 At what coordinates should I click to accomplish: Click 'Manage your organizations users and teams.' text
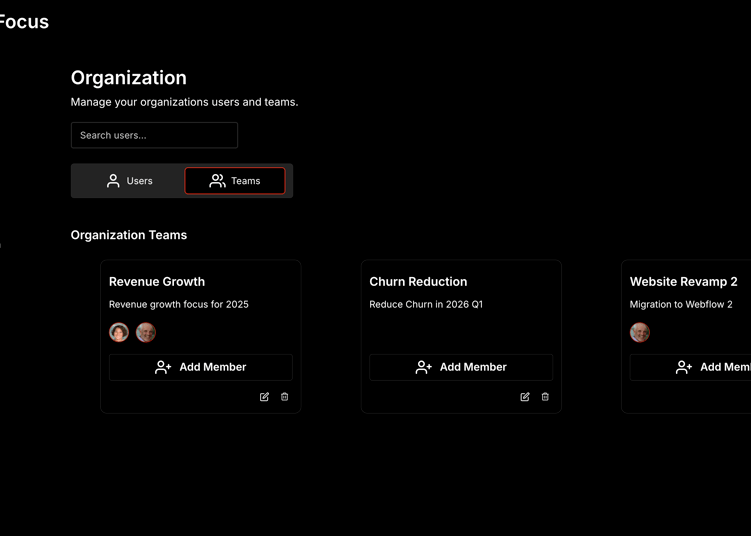(x=184, y=102)
